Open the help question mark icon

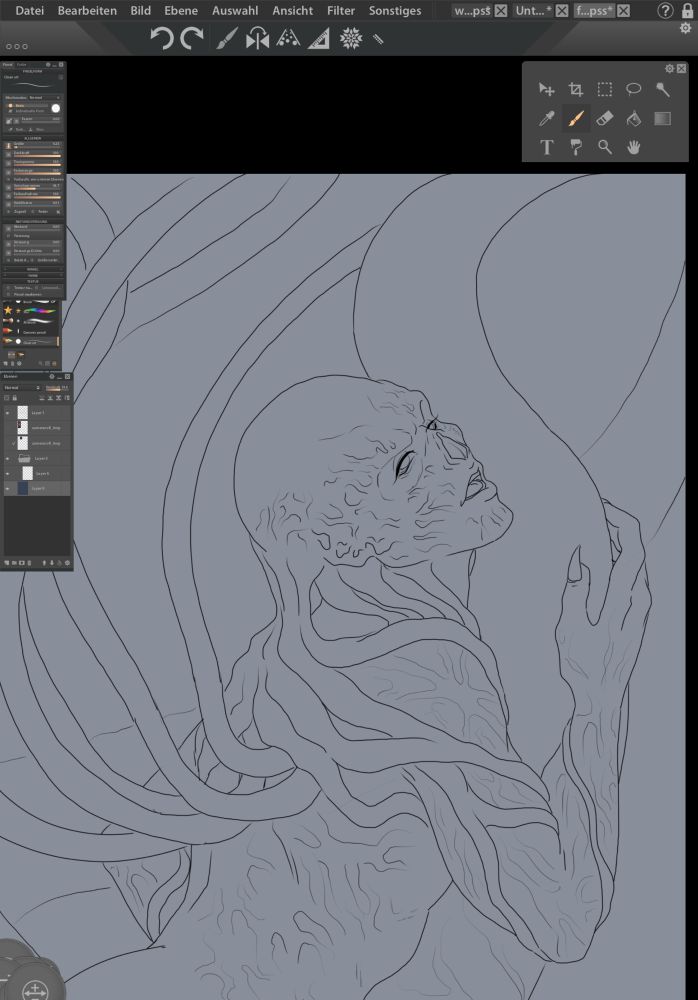[x=665, y=11]
